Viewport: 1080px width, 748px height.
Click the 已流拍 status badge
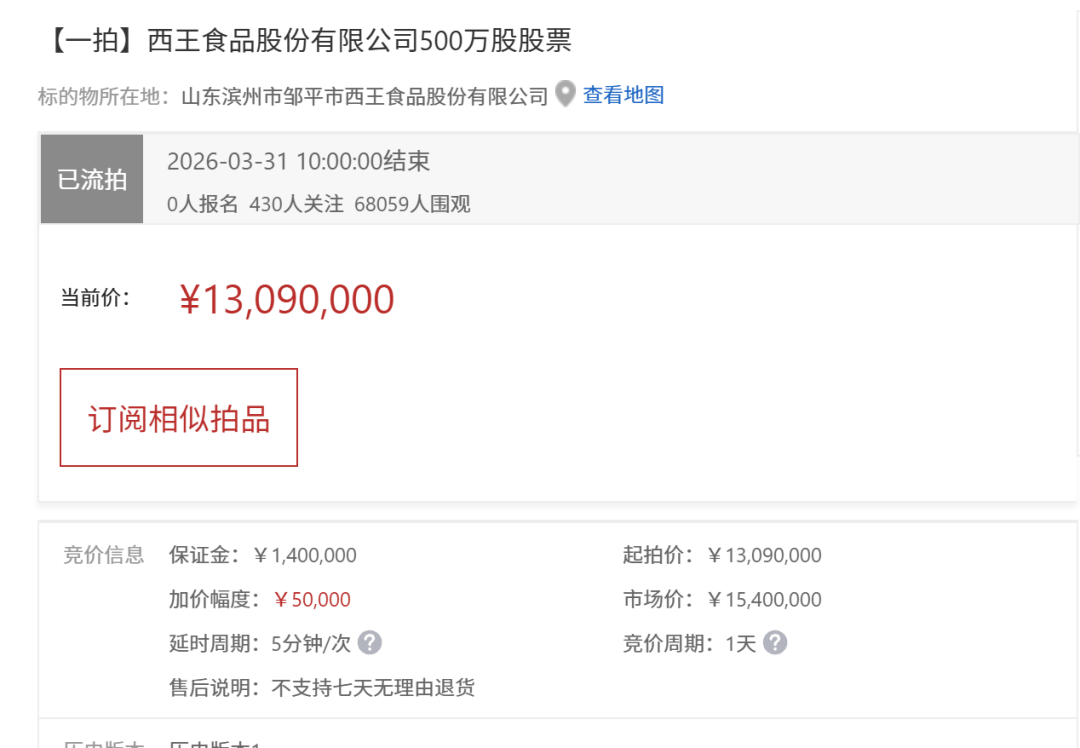tap(92, 180)
